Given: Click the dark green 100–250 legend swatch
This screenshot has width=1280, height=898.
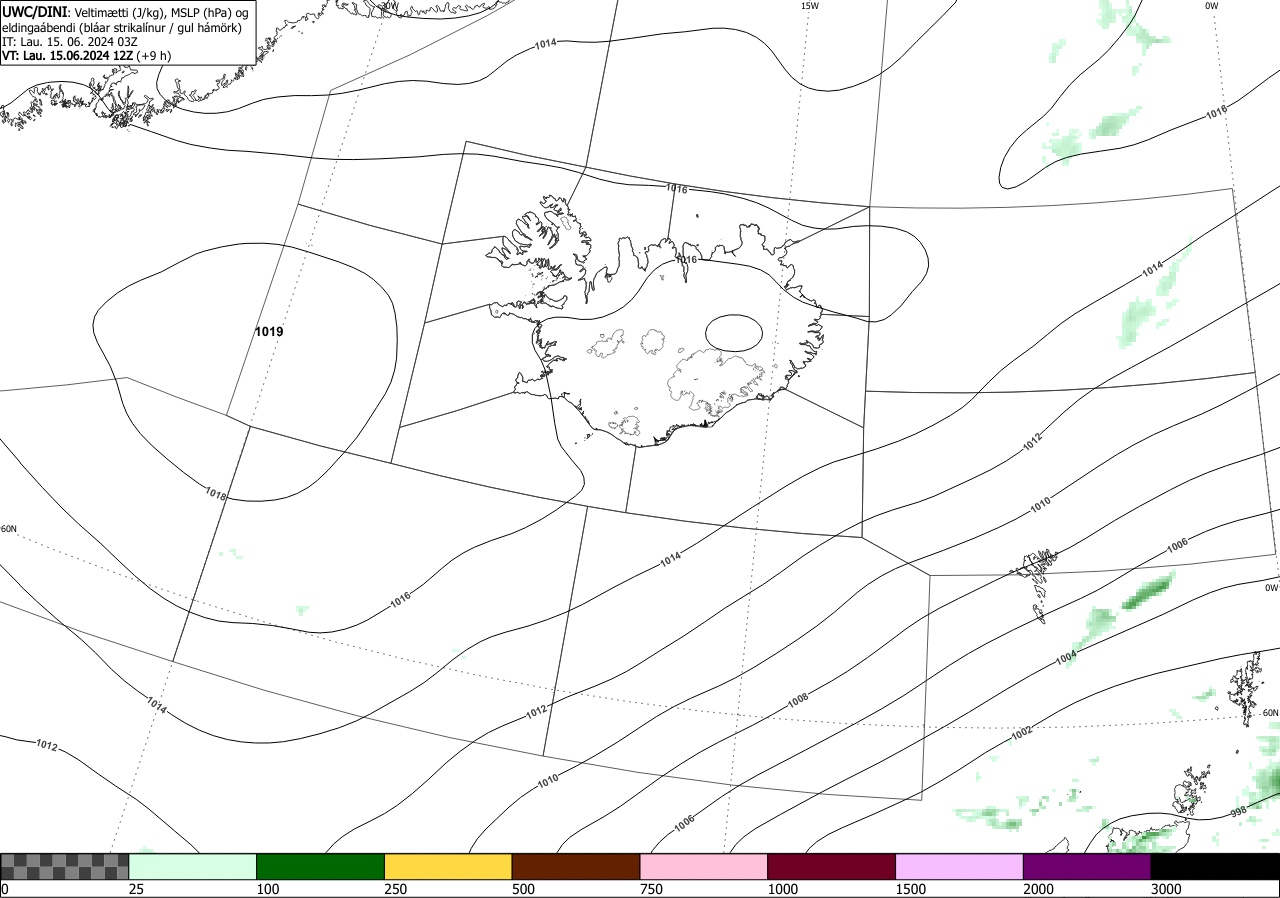Looking at the screenshot, I should [x=321, y=866].
